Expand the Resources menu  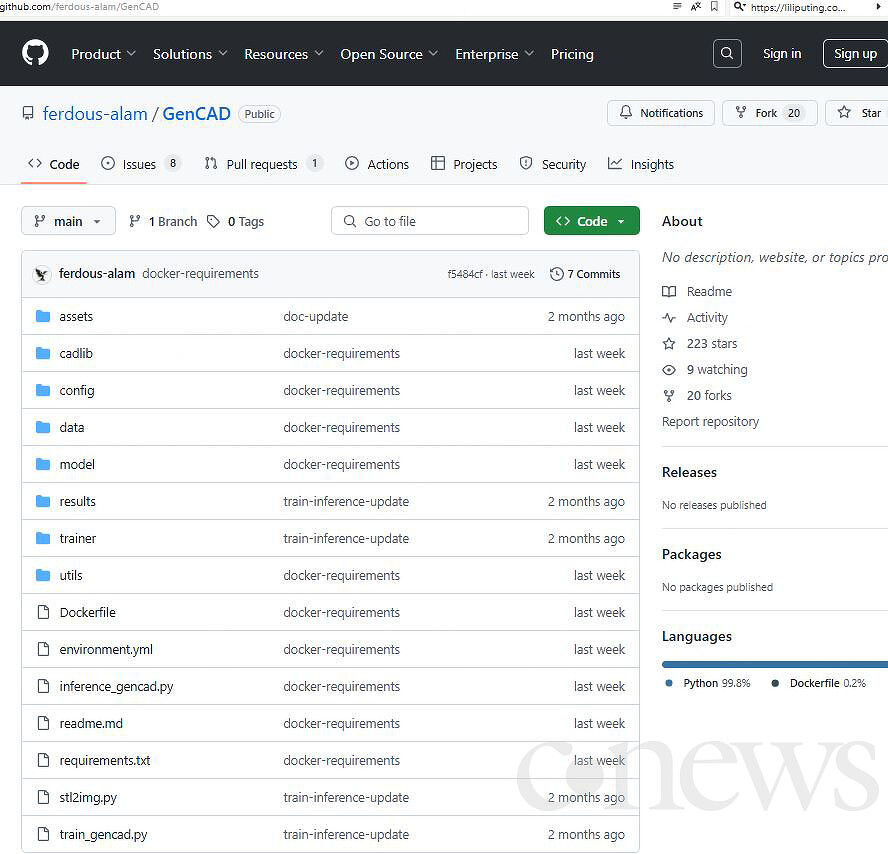pyautogui.click(x=284, y=54)
